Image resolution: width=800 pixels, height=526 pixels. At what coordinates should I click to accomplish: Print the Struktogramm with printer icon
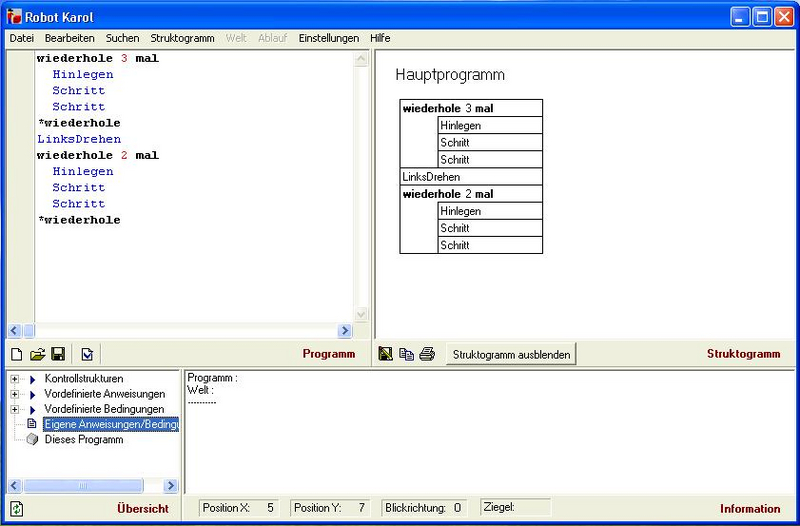[x=427, y=354]
